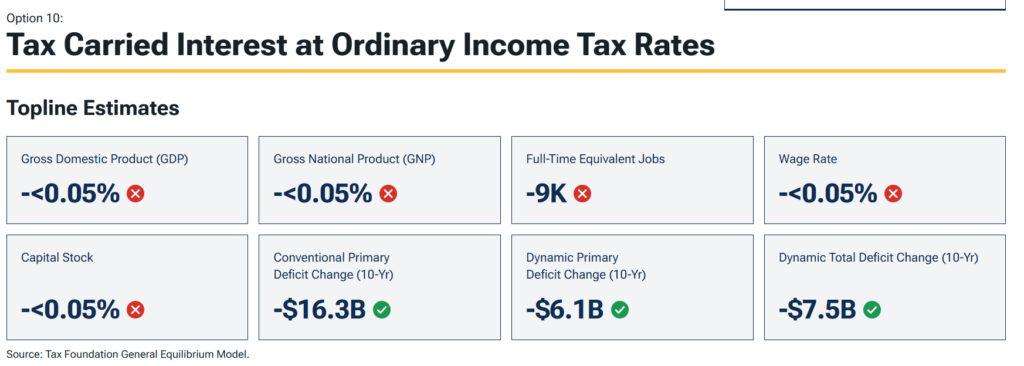Click the Dynamic Total Deficit Change label

(878, 258)
